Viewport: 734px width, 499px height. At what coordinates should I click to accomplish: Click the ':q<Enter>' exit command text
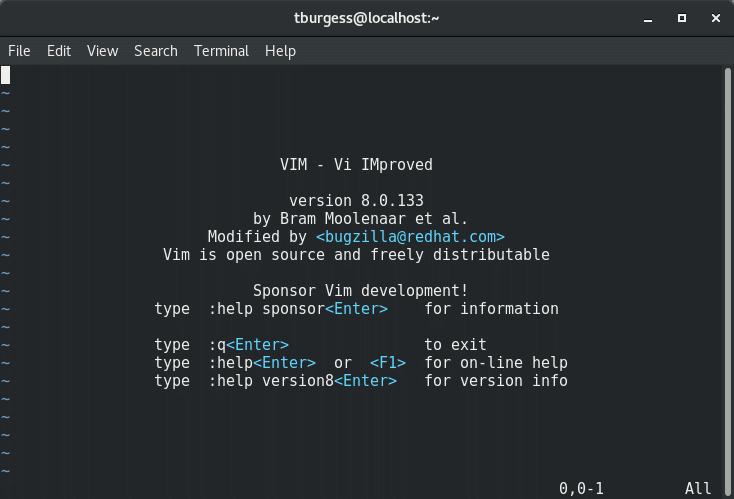(x=249, y=345)
